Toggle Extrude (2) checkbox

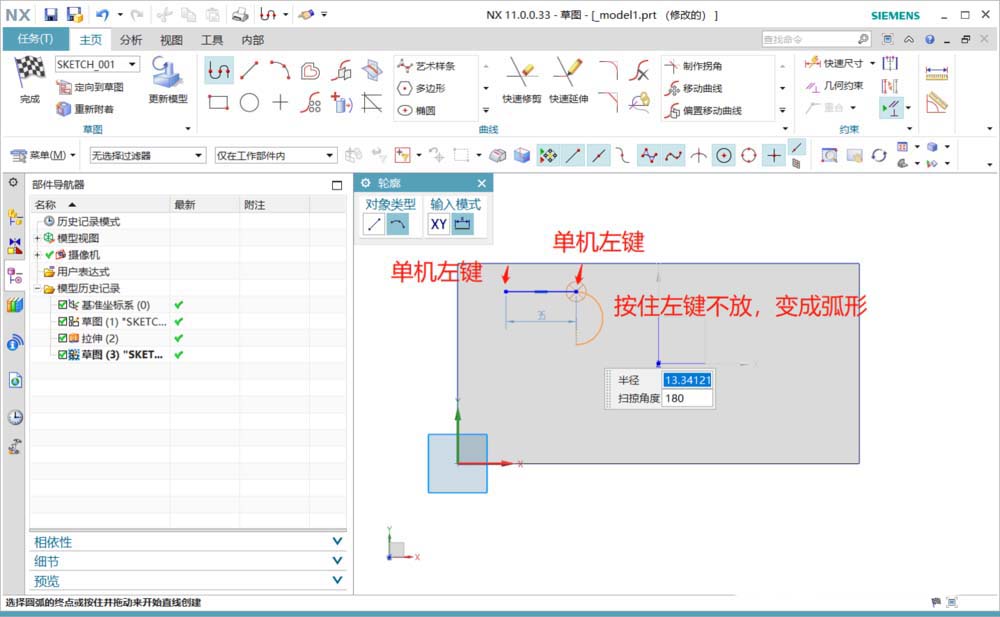tap(62, 338)
